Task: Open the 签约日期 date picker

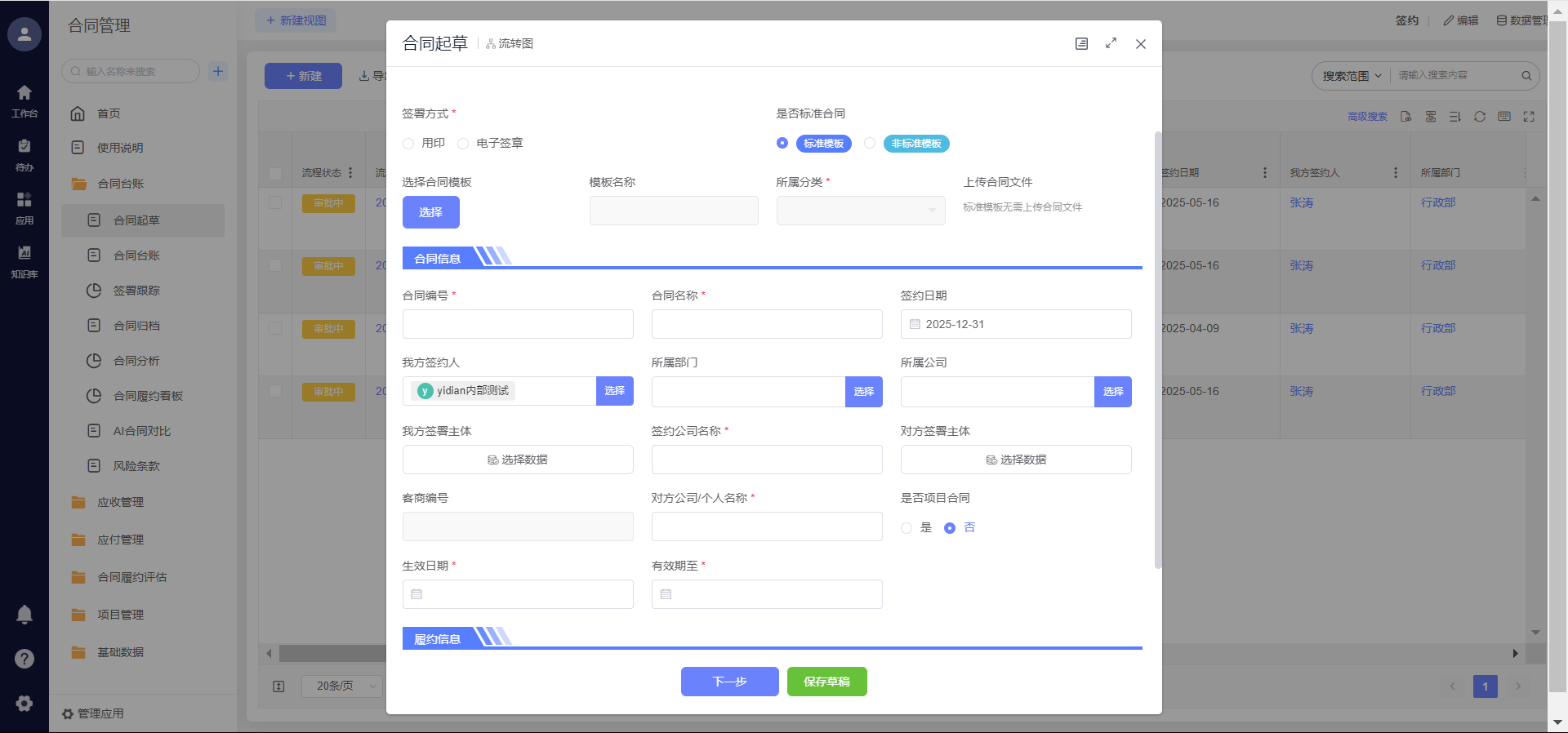Action: point(1015,324)
